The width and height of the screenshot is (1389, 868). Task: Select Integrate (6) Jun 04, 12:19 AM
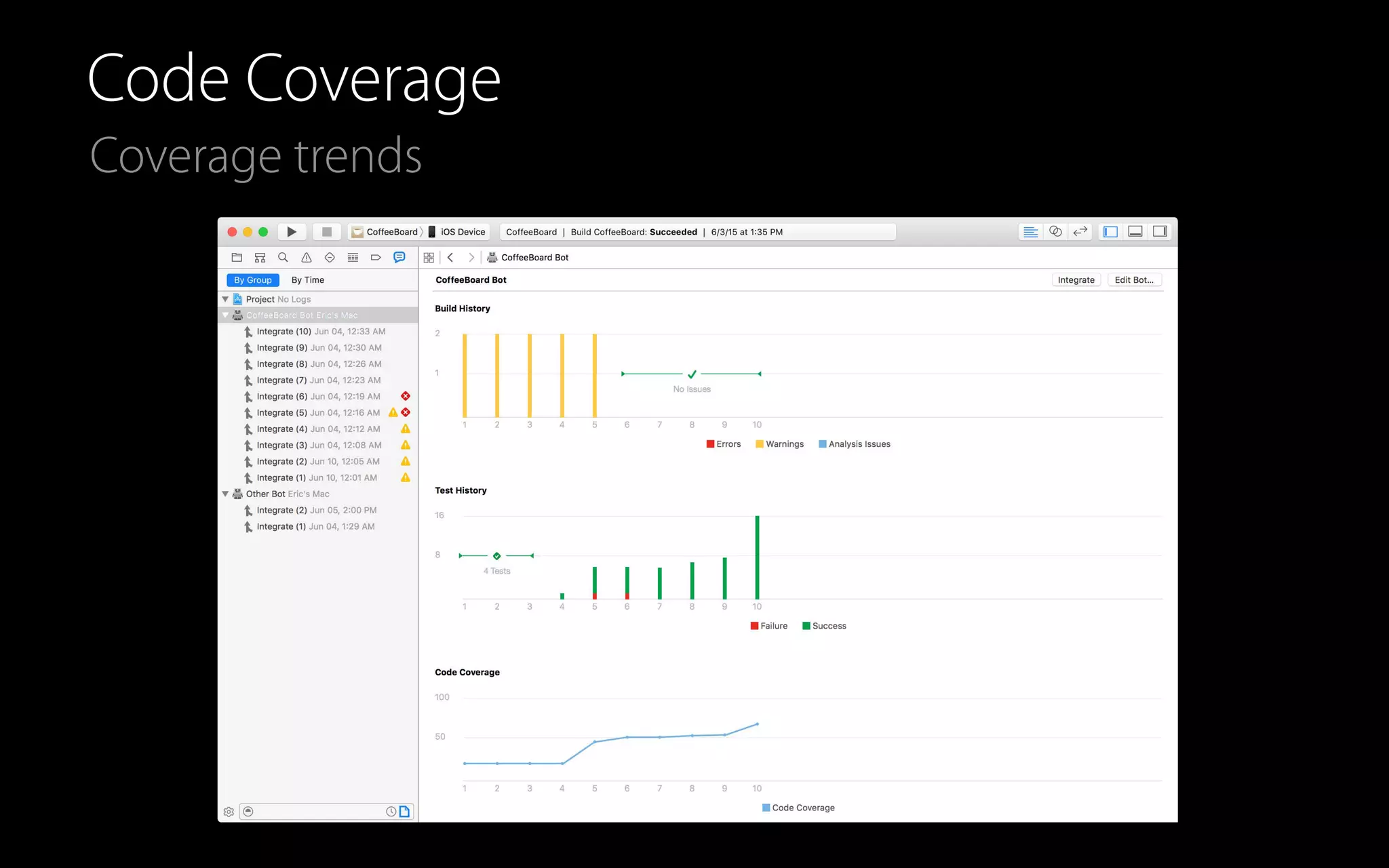(317, 397)
